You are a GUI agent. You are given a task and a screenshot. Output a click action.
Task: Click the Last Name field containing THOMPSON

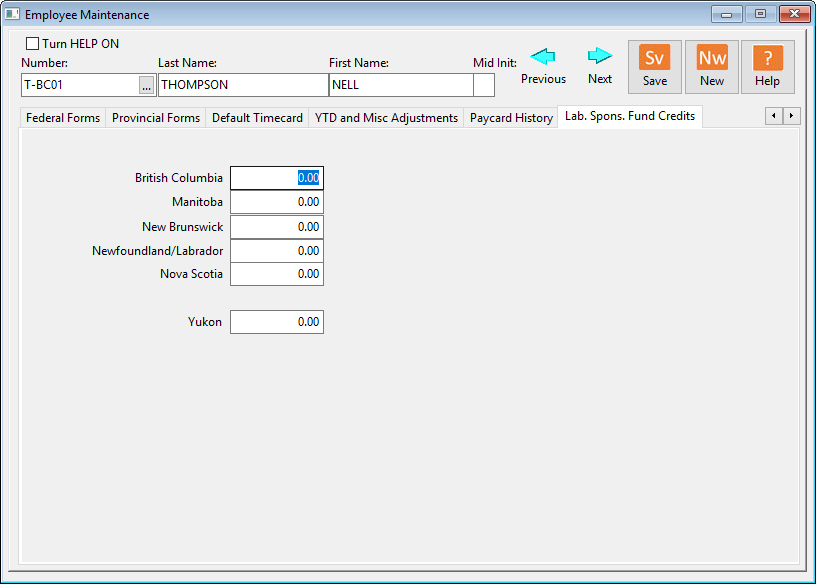point(243,85)
